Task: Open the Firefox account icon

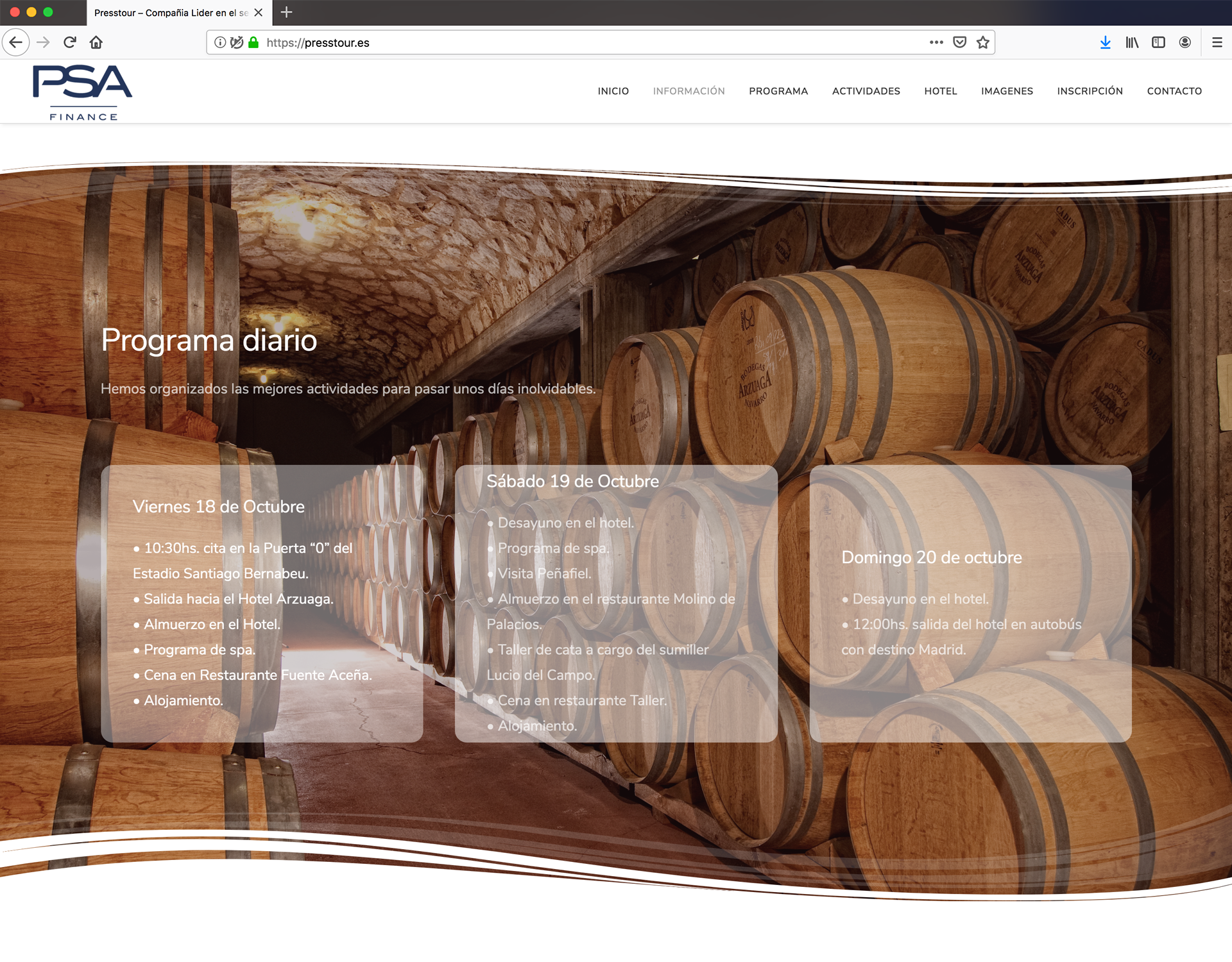Action: click(x=1185, y=42)
